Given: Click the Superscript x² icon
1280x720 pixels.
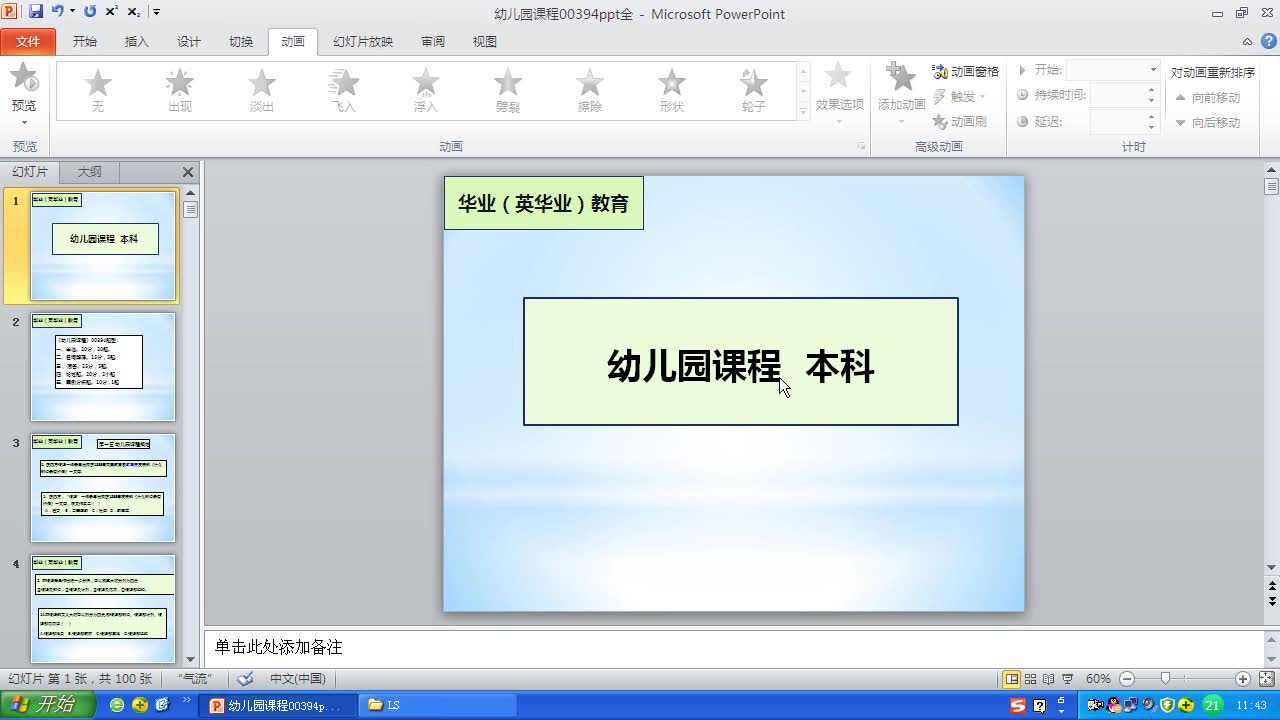Looking at the screenshot, I should 112,12.
